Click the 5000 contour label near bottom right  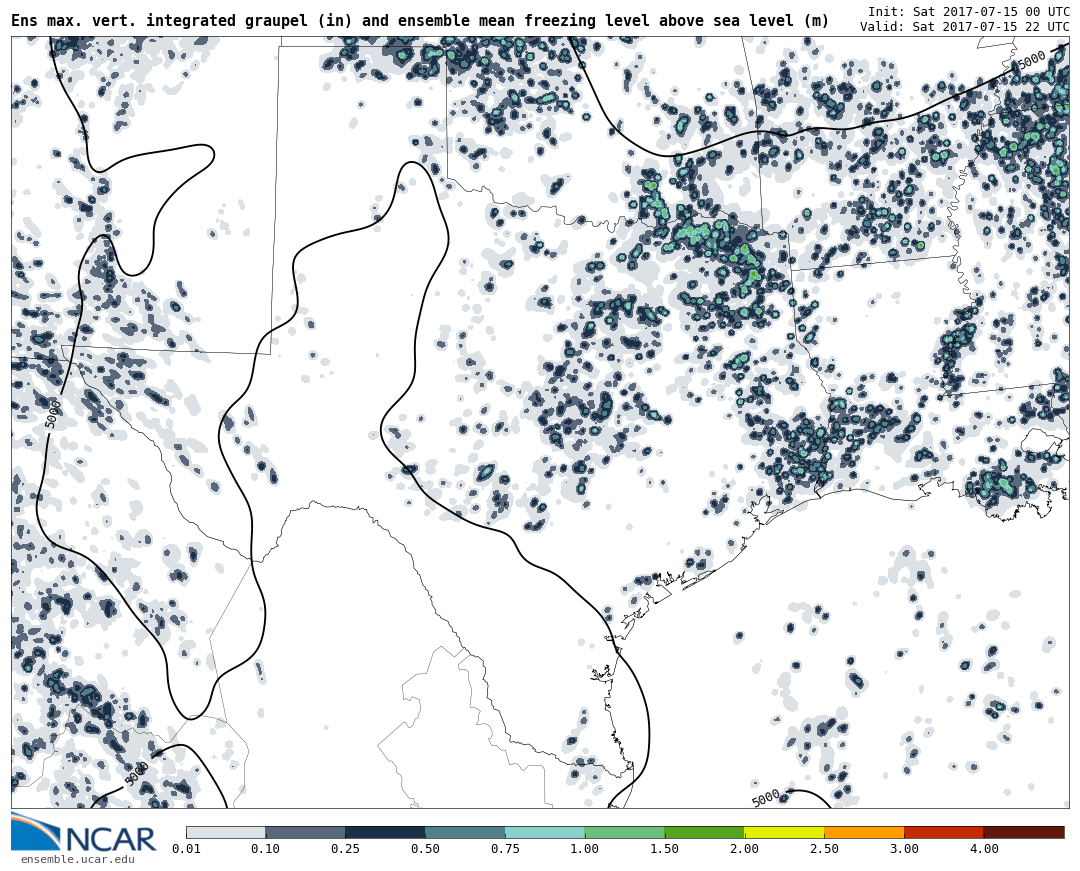click(x=766, y=799)
